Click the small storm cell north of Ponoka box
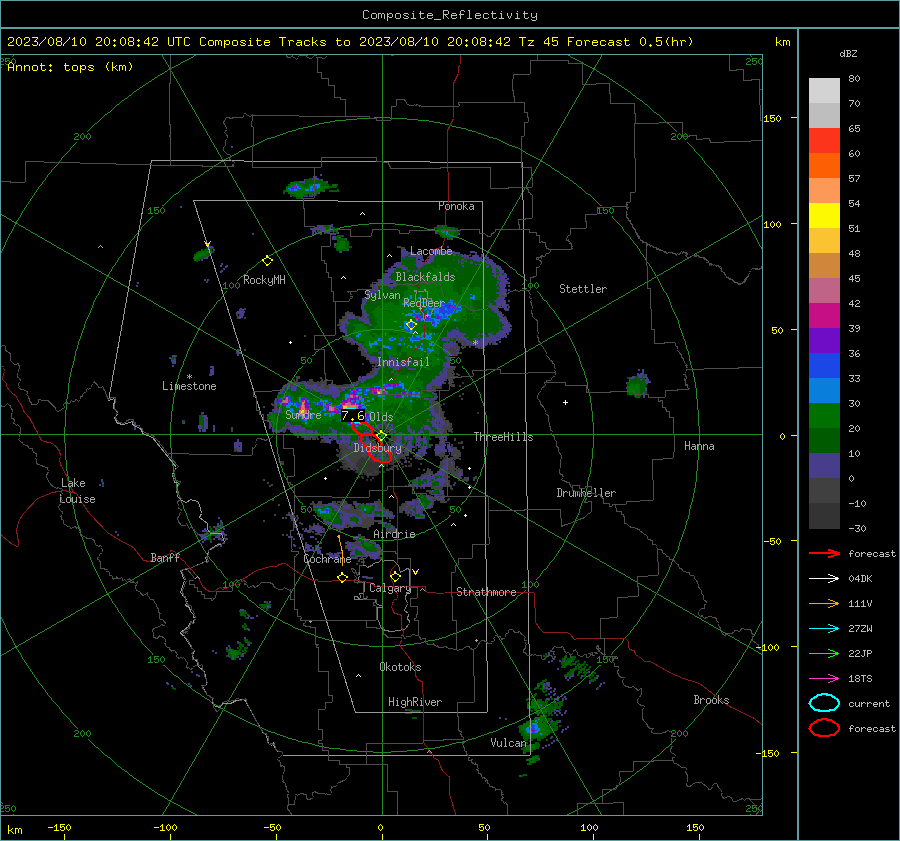 coord(311,188)
